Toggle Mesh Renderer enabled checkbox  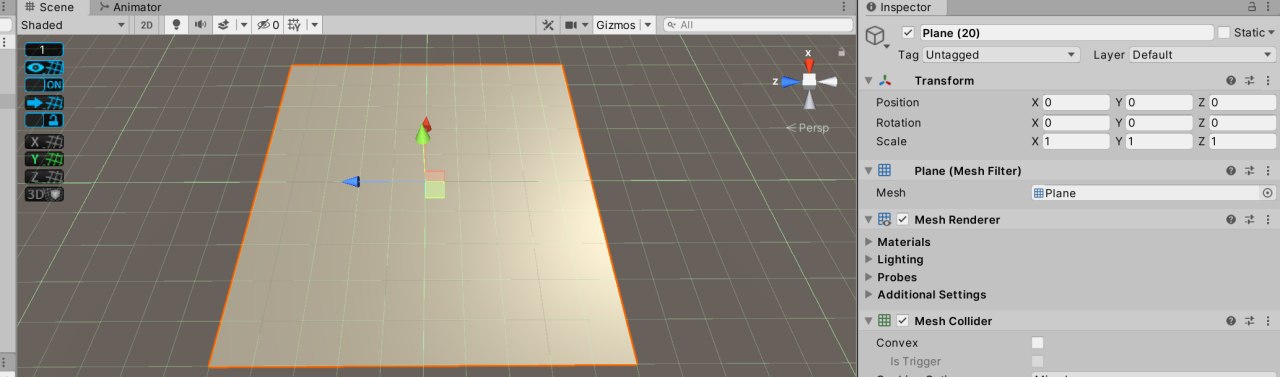point(903,219)
